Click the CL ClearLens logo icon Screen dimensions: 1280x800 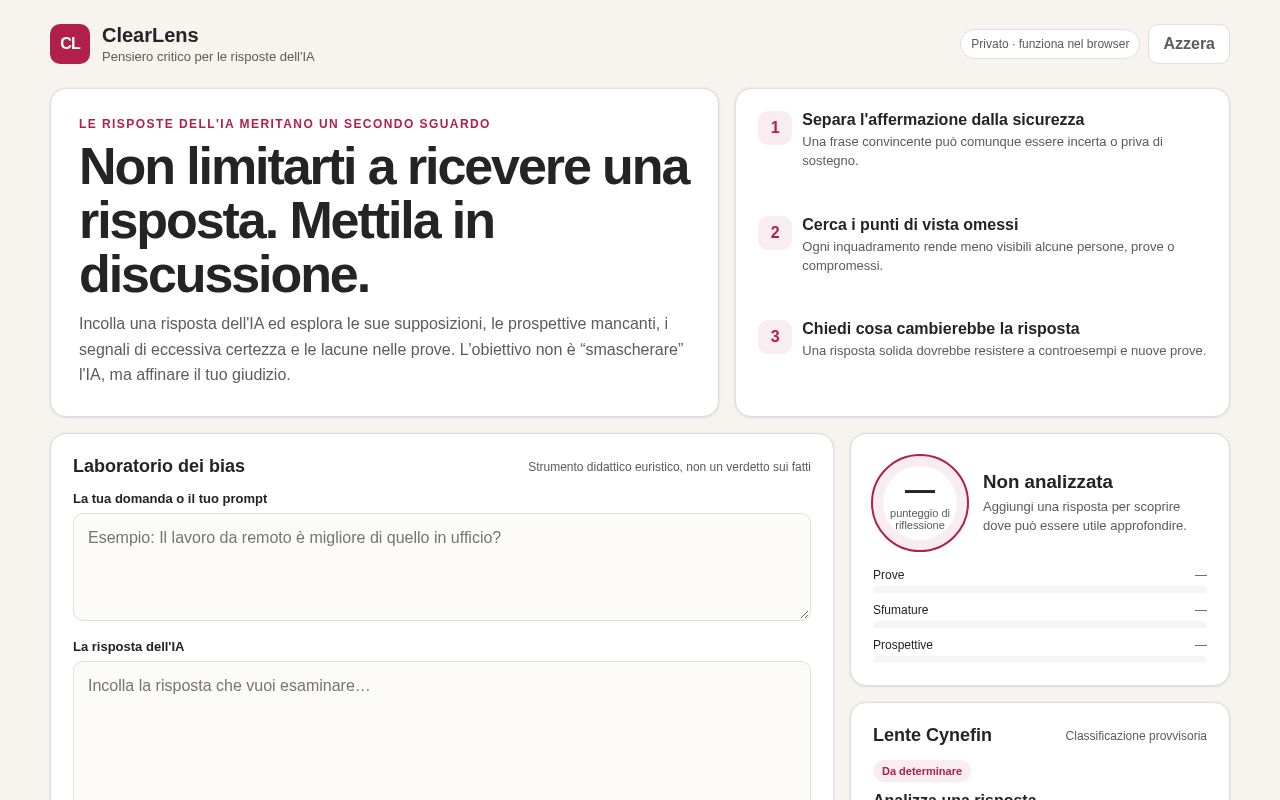tap(70, 44)
